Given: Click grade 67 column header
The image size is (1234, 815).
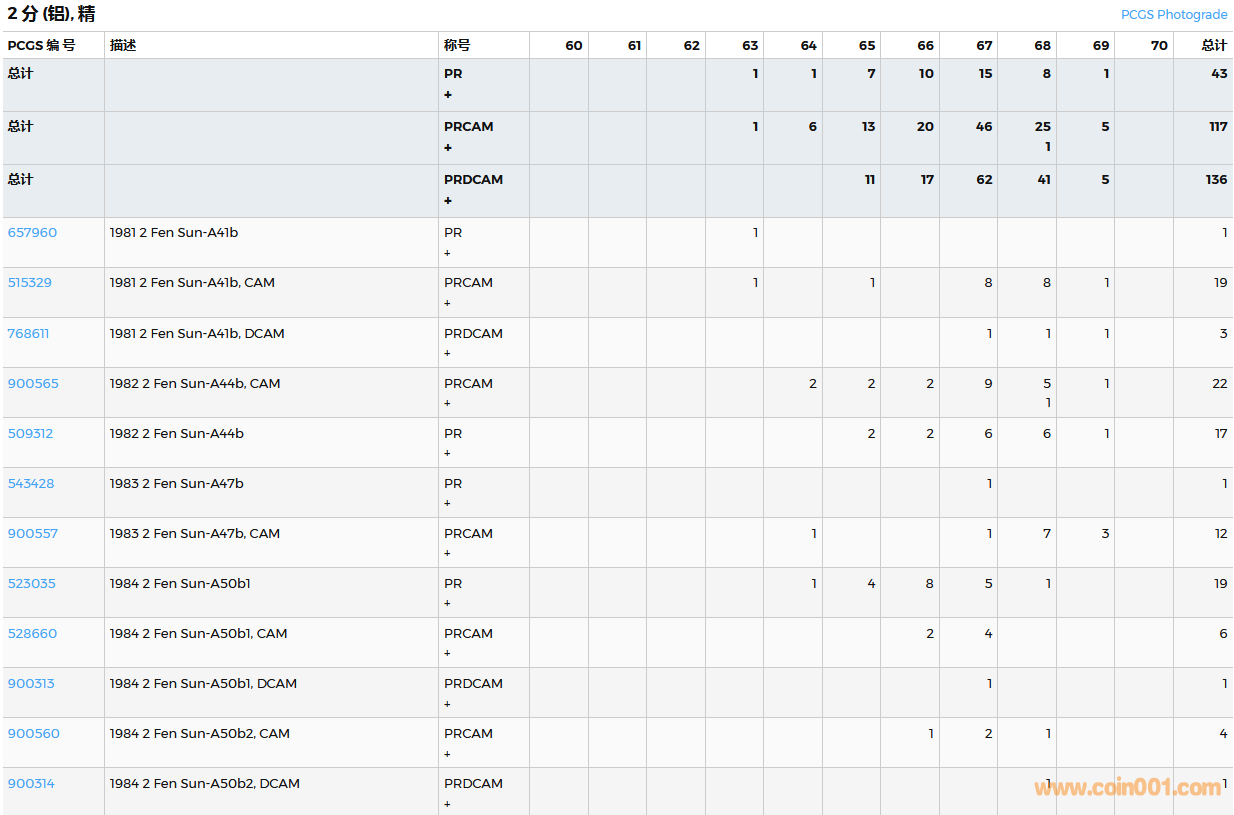Looking at the screenshot, I should pyautogui.click(x=984, y=46).
